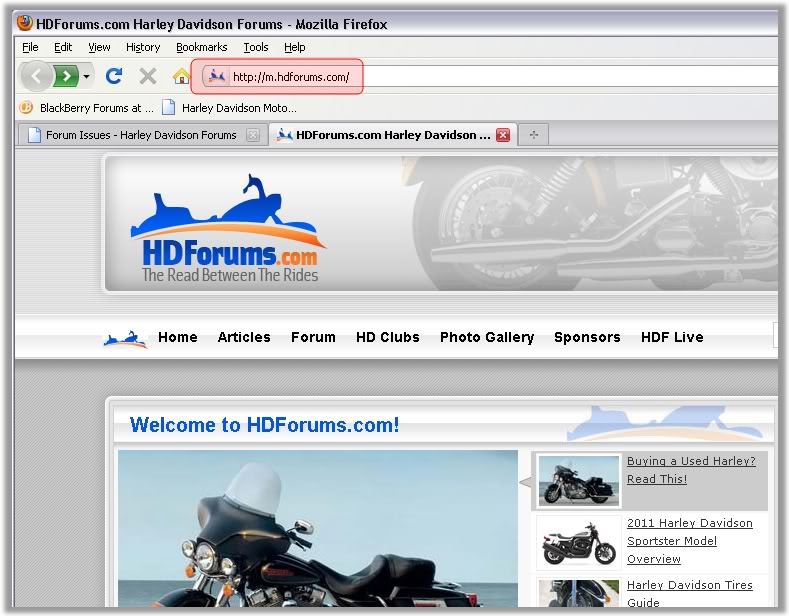The image size is (789, 616).
Task: Open the Harley Davidson Moto... bookmark
Action: pyautogui.click(x=229, y=108)
